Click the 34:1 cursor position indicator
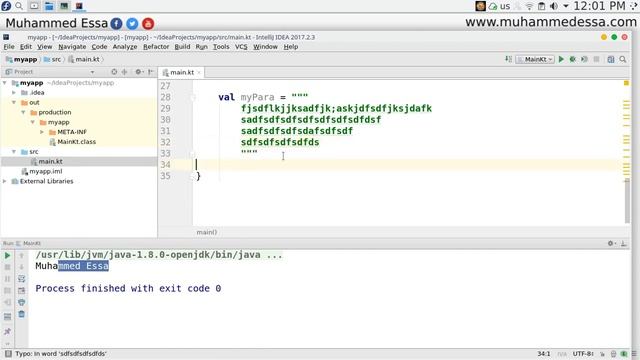The height and width of the screenshot is (360, 640). click(544, 354)
